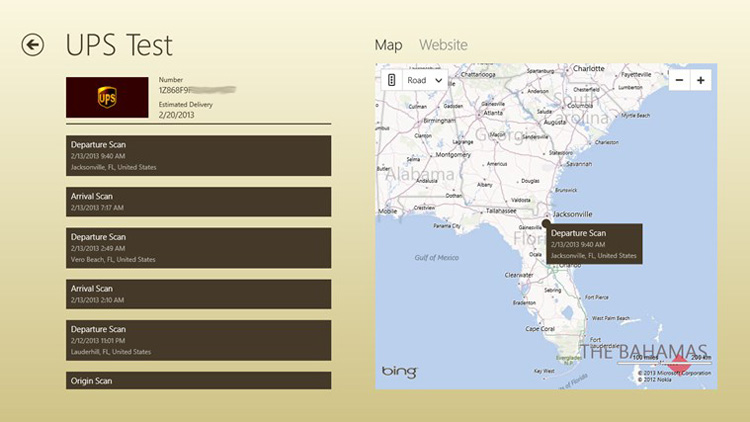Select Arrival Scan 2/13/2013 2:10 AM entry

199,294
